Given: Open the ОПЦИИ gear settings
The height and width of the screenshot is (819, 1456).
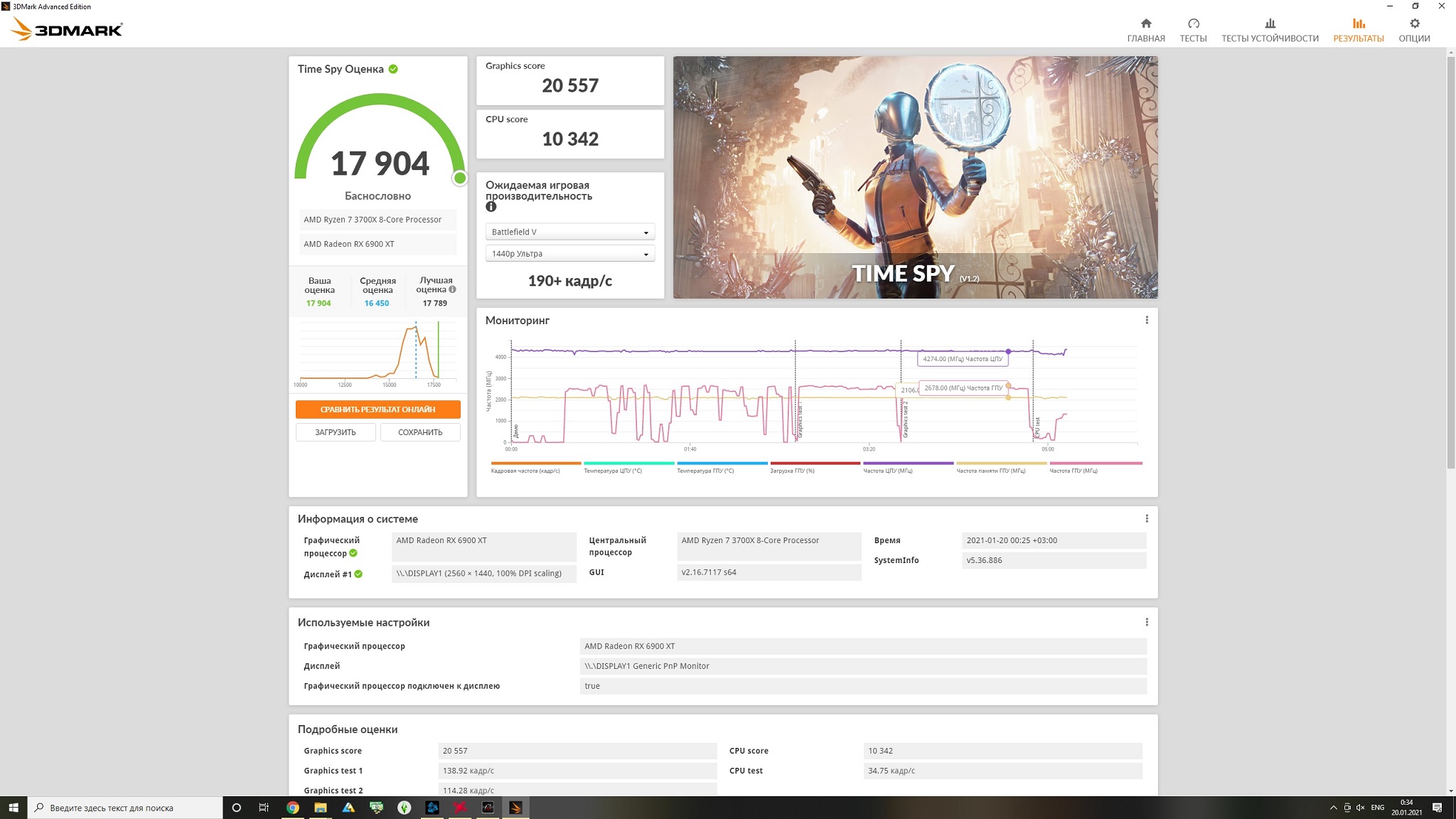Looking at the screenshot, I should coord(1414,24).
